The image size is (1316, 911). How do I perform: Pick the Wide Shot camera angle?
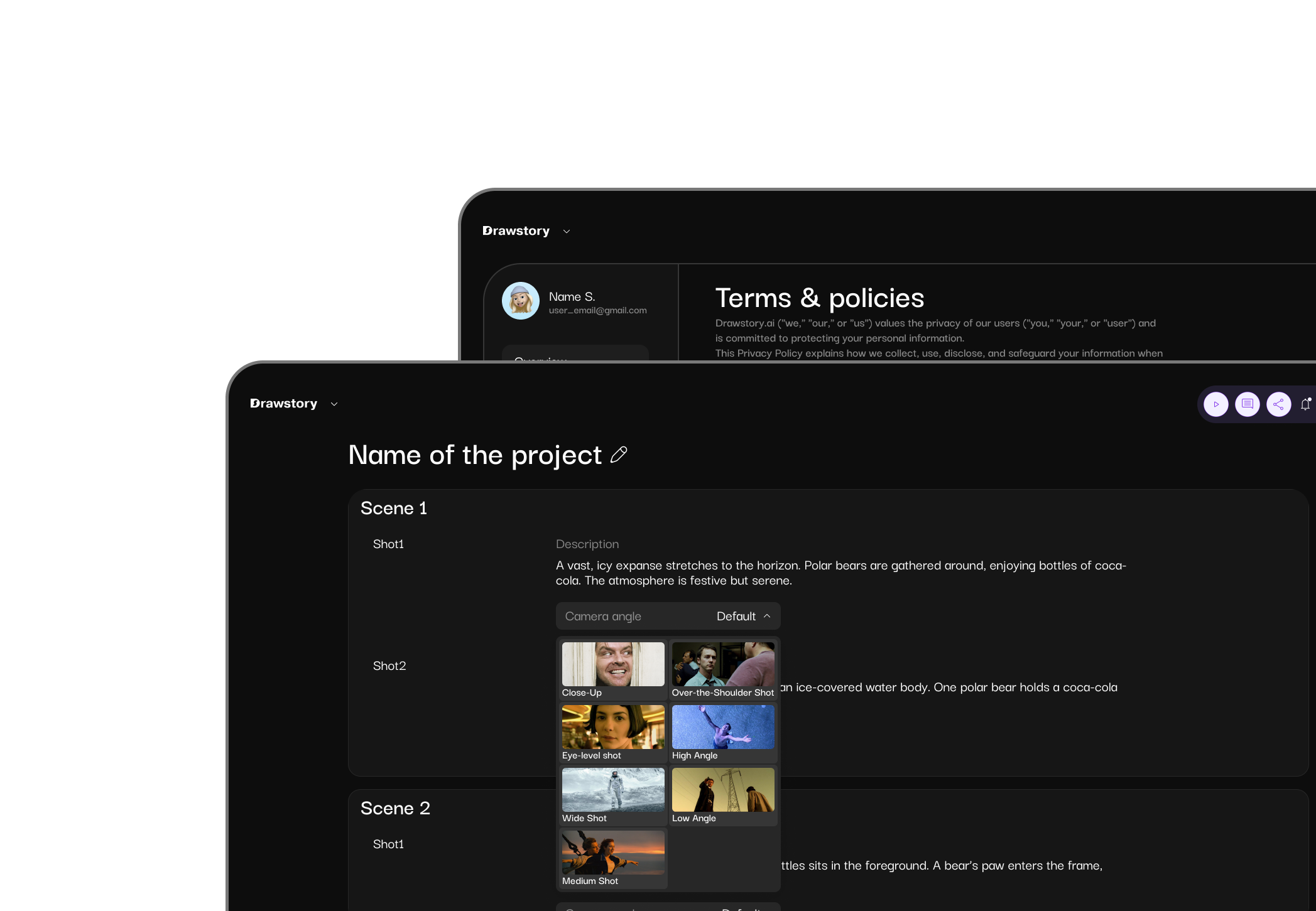pyautogui.click(x=612, y=795)
